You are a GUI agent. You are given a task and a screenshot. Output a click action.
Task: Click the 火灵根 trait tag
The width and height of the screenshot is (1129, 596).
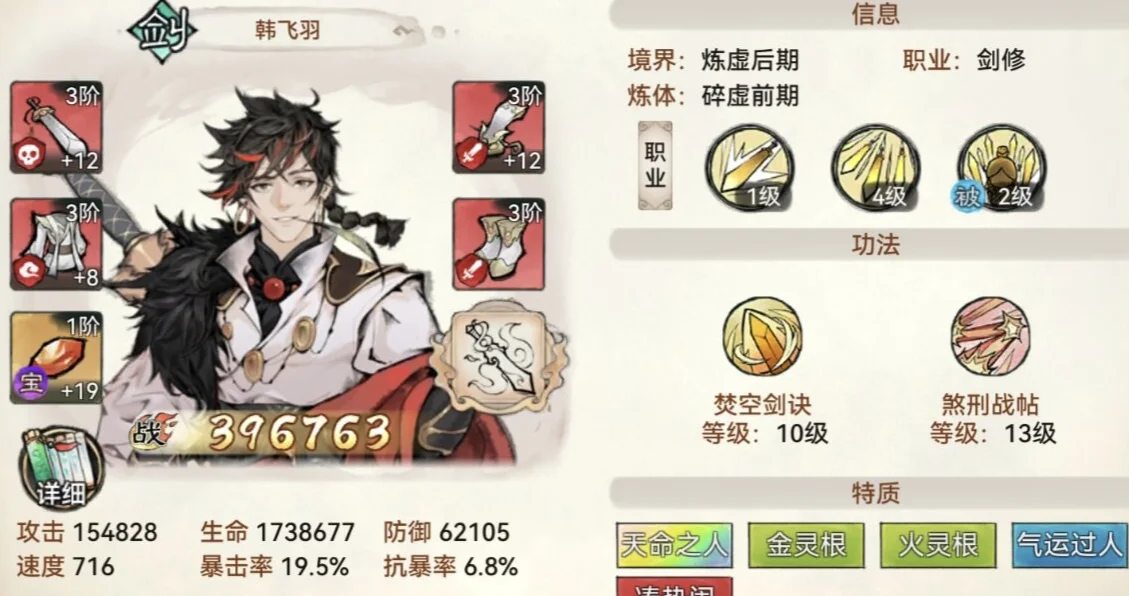click(938, 545)
